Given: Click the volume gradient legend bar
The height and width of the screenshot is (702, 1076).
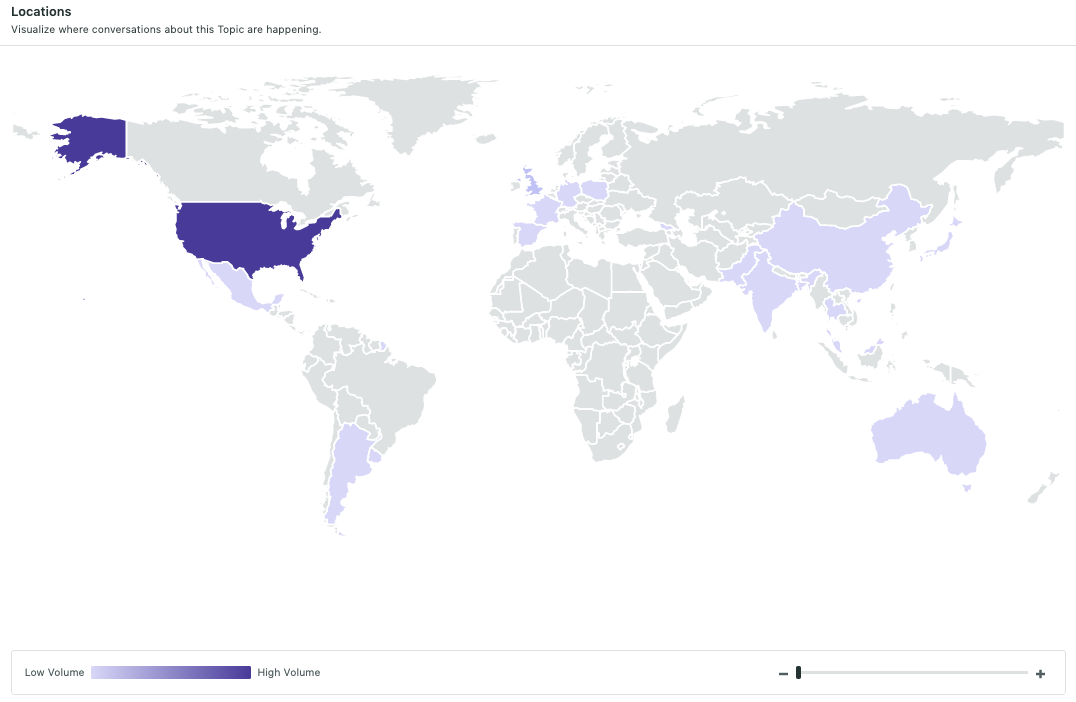Looking at the screenshot, I should click(x=171, y=672).
